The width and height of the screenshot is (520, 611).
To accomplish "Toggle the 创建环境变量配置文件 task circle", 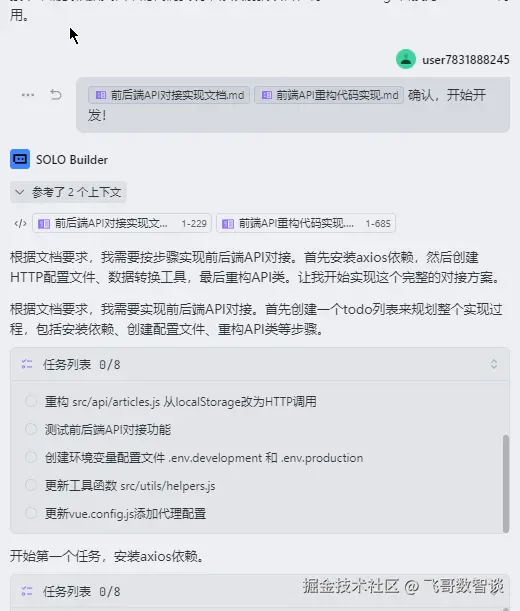I will pyautogui.click(x=31, y=457).
